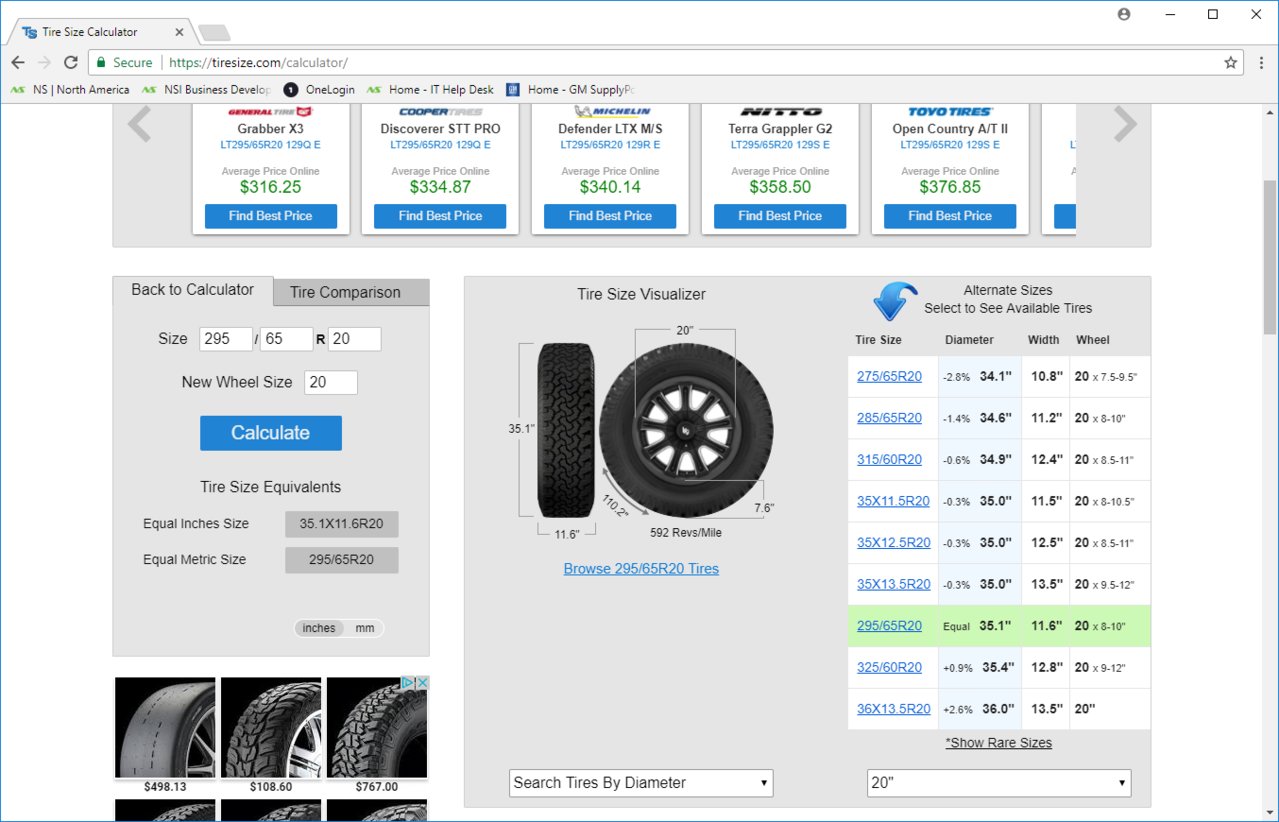
Task: Show previous tires with left carousel arrow
Action: pyautogui.click(x=139, y=124)
